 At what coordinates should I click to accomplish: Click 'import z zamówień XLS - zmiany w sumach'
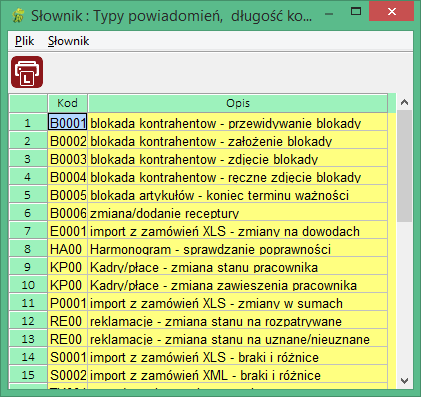[238, 303]
